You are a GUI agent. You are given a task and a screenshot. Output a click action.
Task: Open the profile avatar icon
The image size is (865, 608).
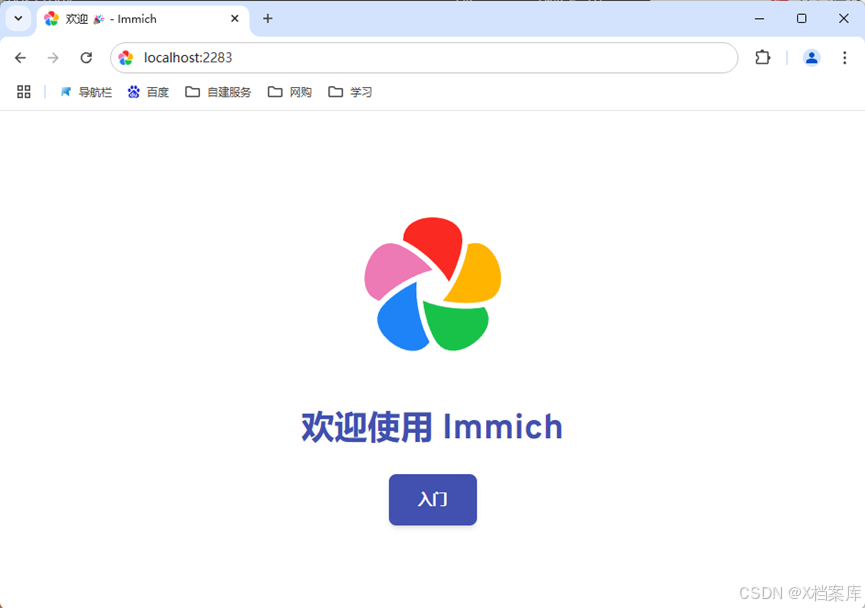811,57
